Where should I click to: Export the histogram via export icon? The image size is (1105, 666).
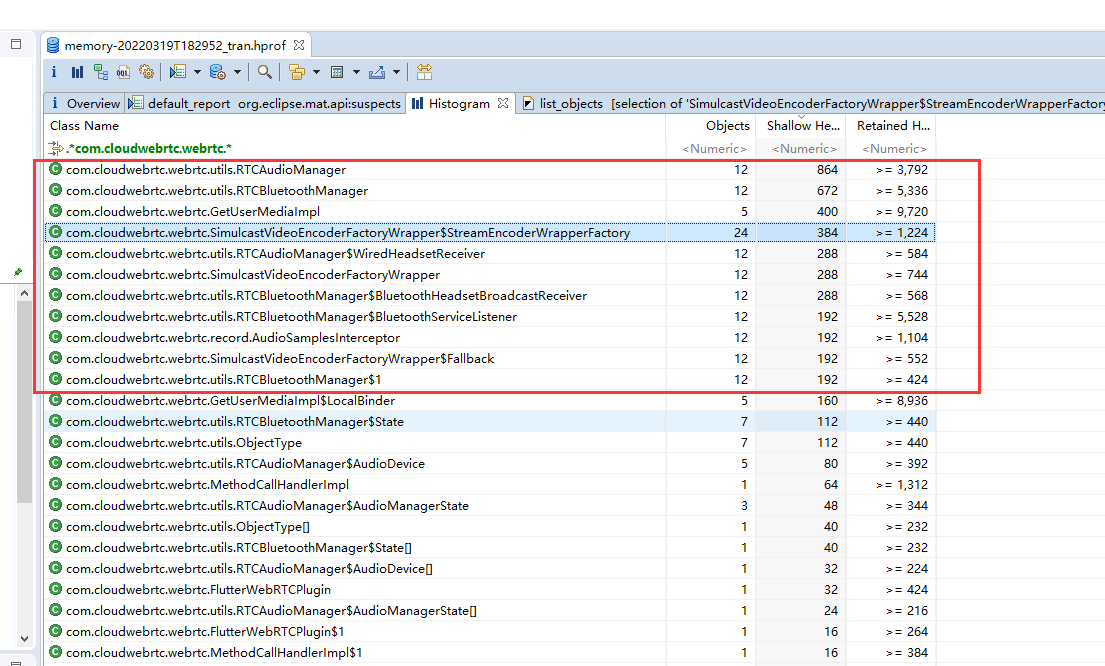coord(377,71)
